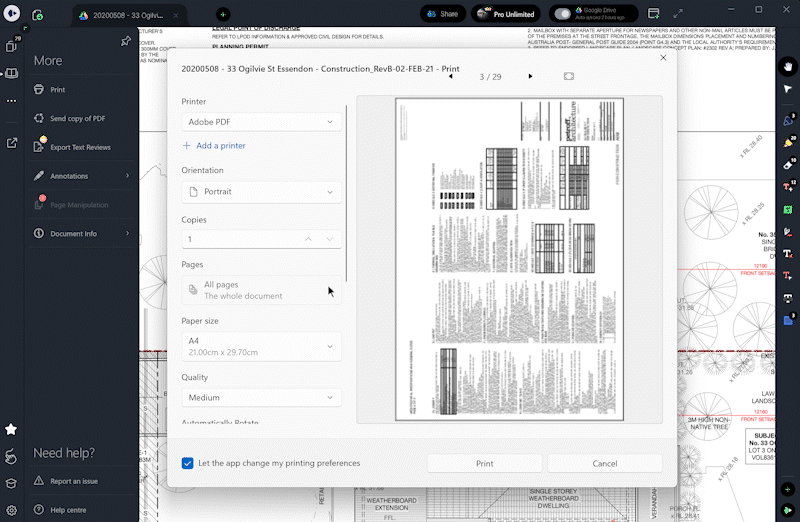The width and height of the screenshot is (800, 522).
Task: Open the Printer dropdown showing Adobe PDF
Action: (x=261, y=122)
